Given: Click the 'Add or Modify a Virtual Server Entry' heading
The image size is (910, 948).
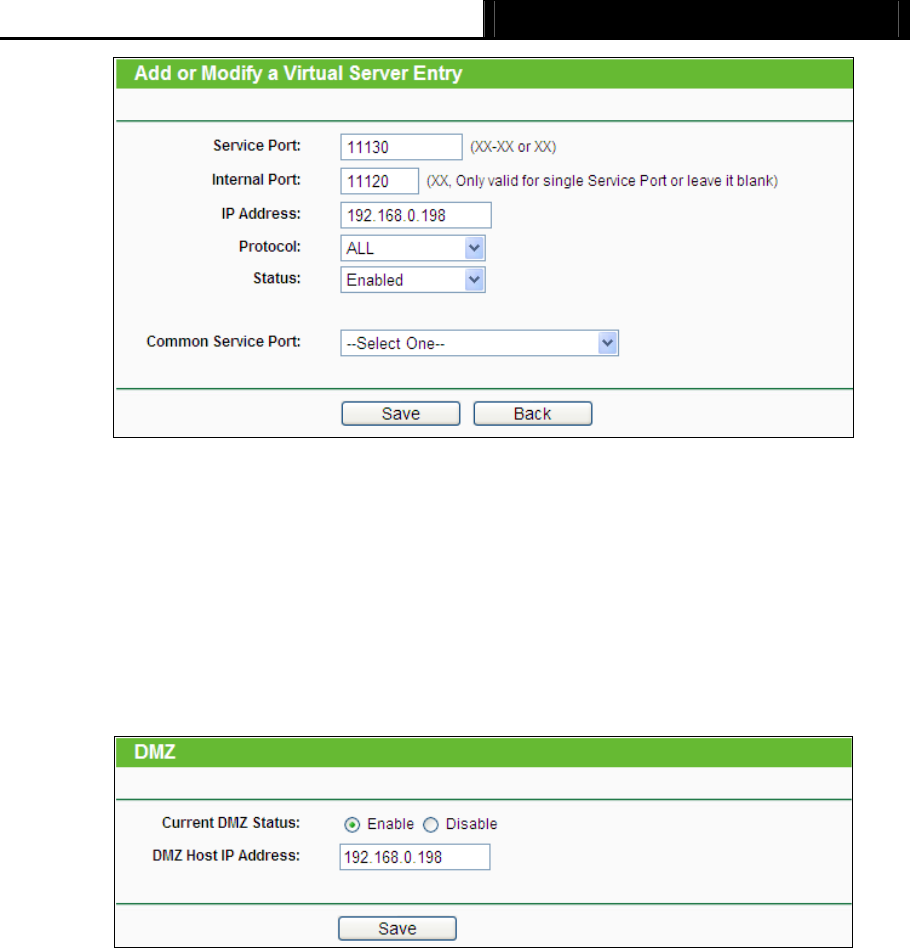Looking at the screenshot, I should click(x=297, y=73).
